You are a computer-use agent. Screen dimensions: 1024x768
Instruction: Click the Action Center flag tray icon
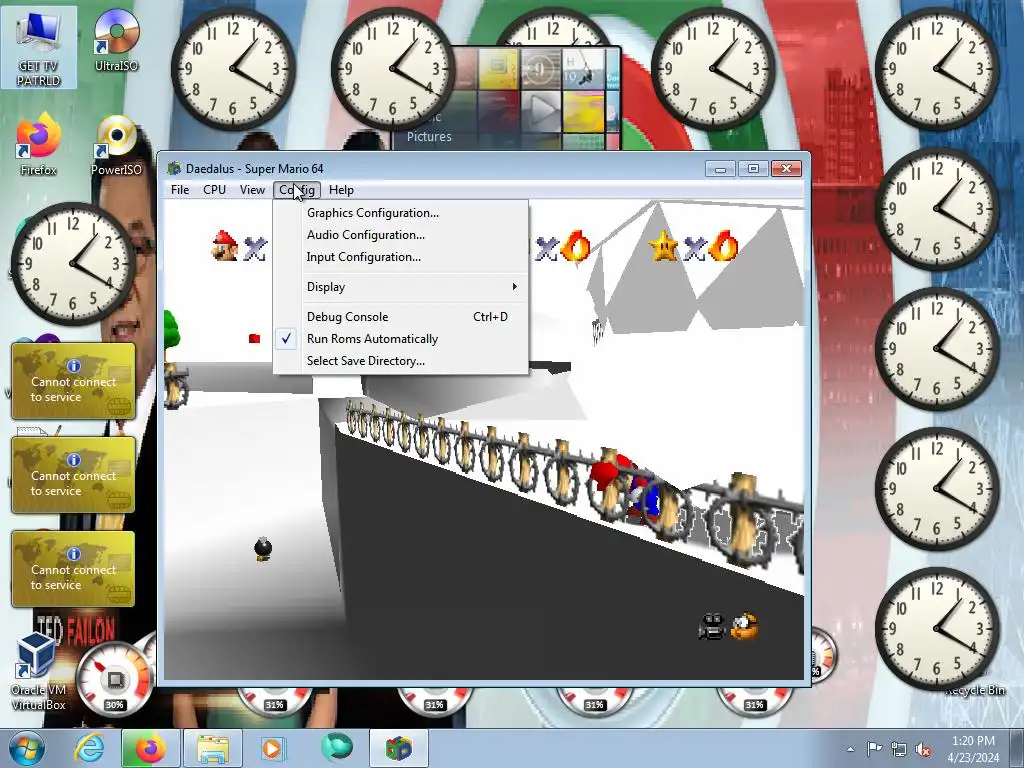pos(874,749)
